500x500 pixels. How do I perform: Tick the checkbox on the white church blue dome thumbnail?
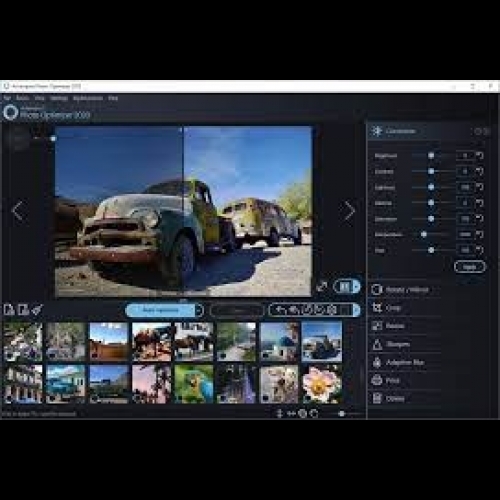click(265, 355)
